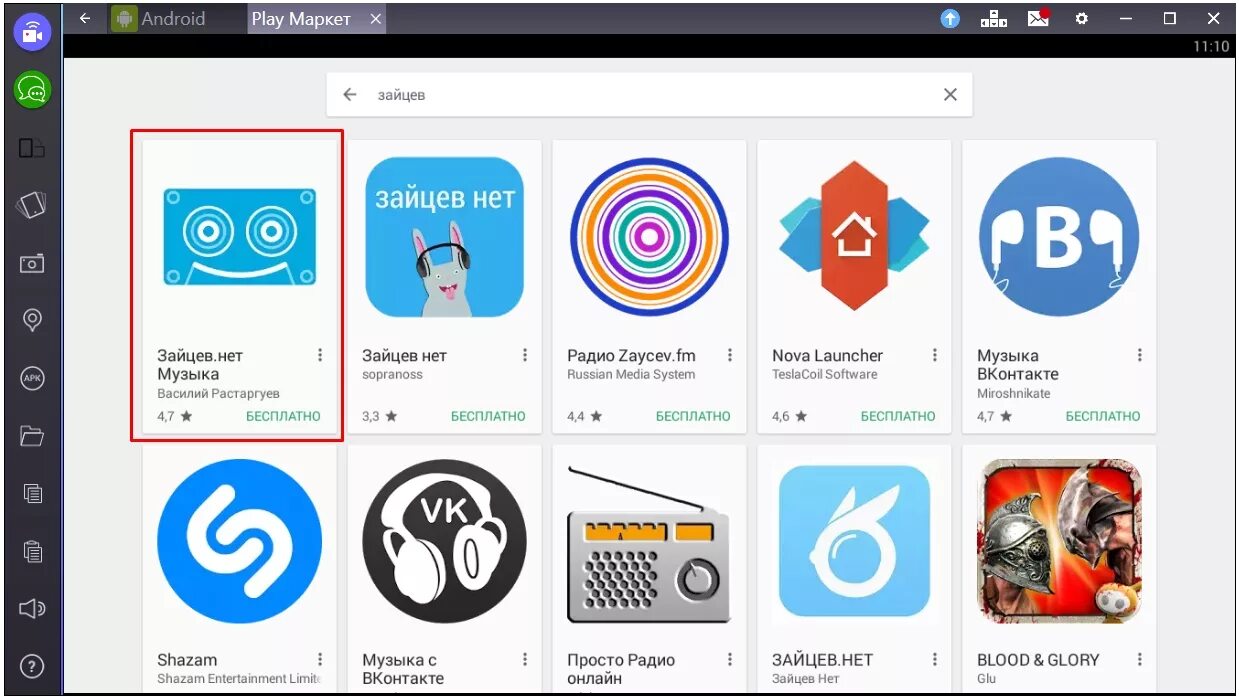Open the mail notification icon
The image size is (1239, 697).
(1039, 17)
